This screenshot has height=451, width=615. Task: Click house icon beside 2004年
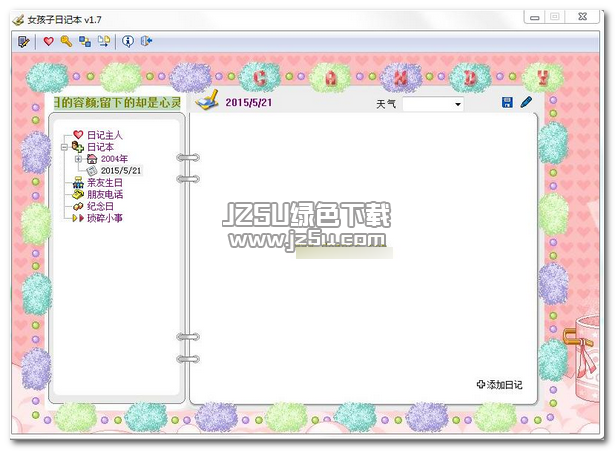(92, 158)
